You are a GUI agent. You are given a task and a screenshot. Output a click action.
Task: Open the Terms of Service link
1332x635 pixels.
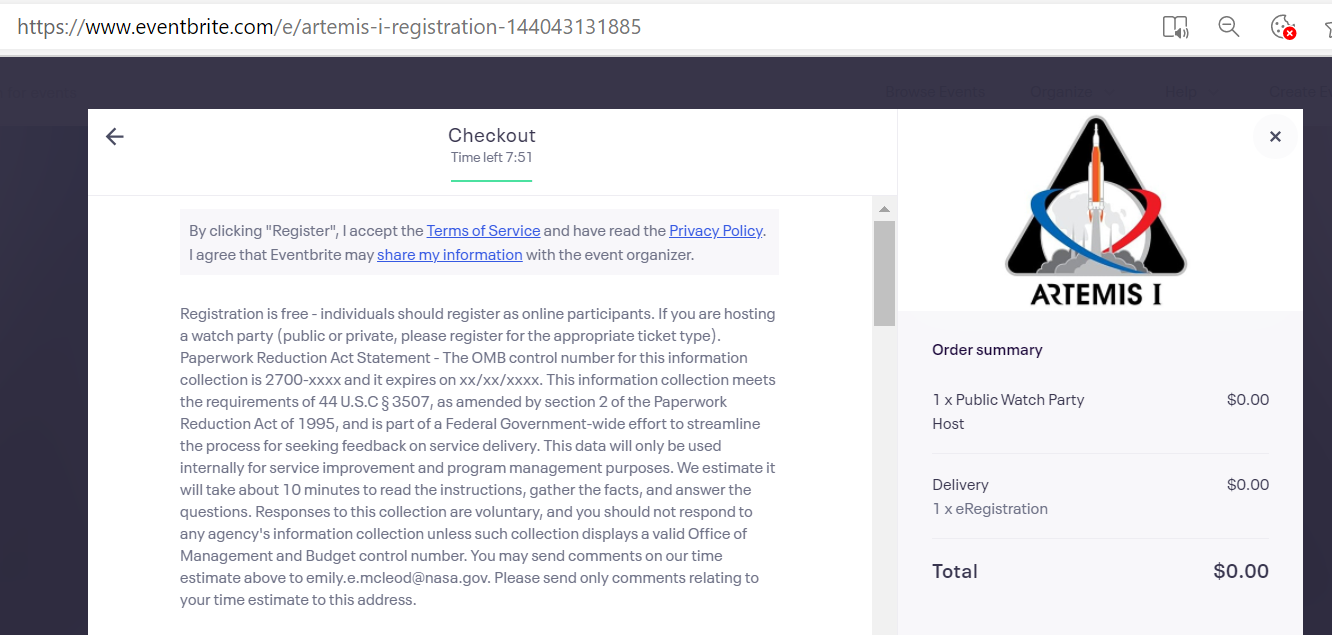point(483,231)
